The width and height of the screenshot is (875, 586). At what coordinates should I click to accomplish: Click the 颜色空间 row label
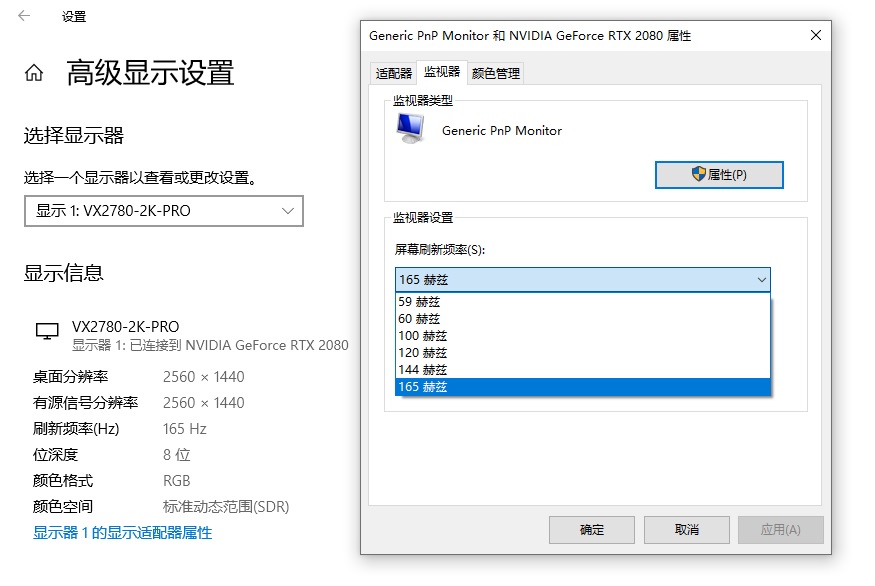[x=62, y=506]
